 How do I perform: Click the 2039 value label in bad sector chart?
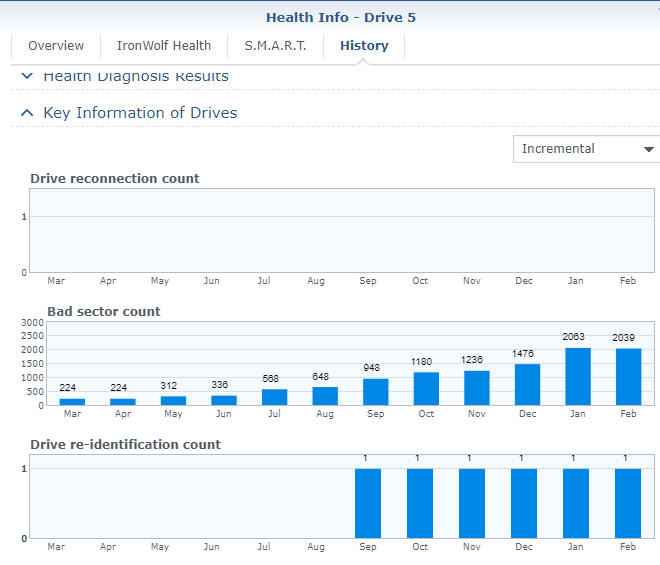623,338
